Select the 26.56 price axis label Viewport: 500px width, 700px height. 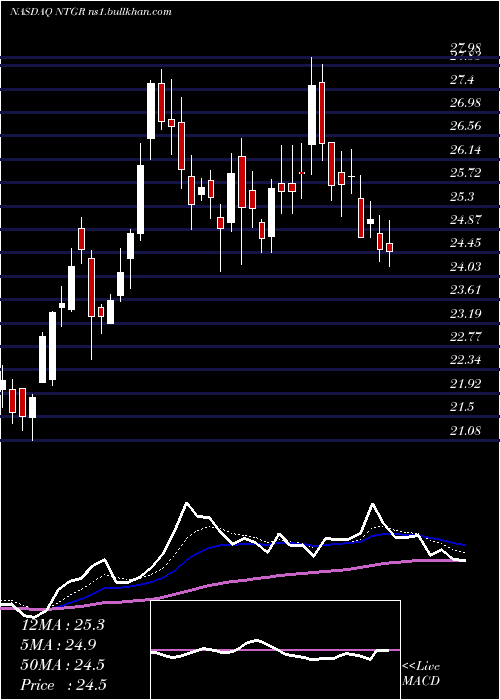pyautogui.click(x=466, y=126)
